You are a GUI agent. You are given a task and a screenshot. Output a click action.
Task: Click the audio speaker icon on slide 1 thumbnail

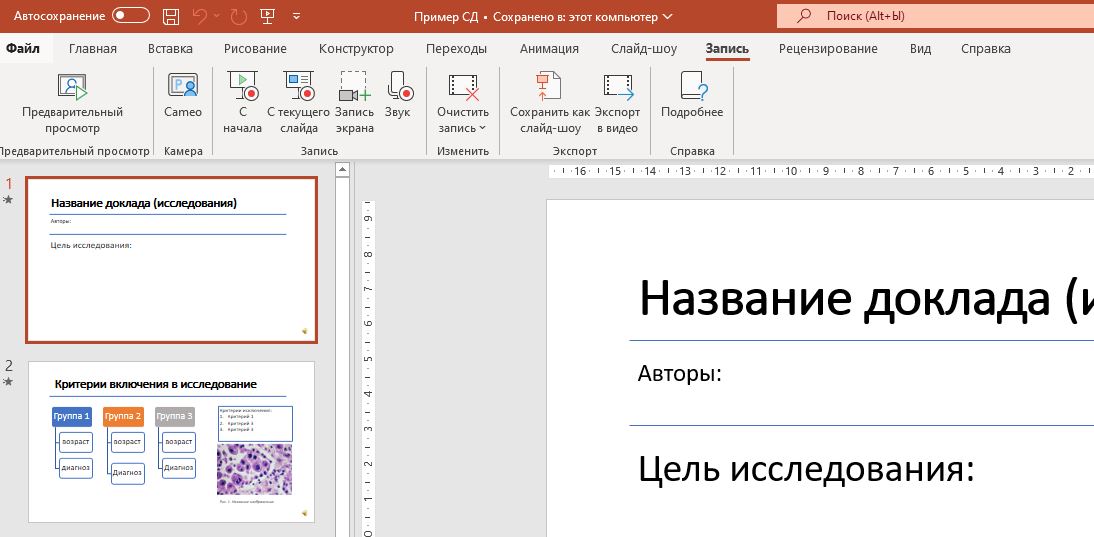click(304, 330)
